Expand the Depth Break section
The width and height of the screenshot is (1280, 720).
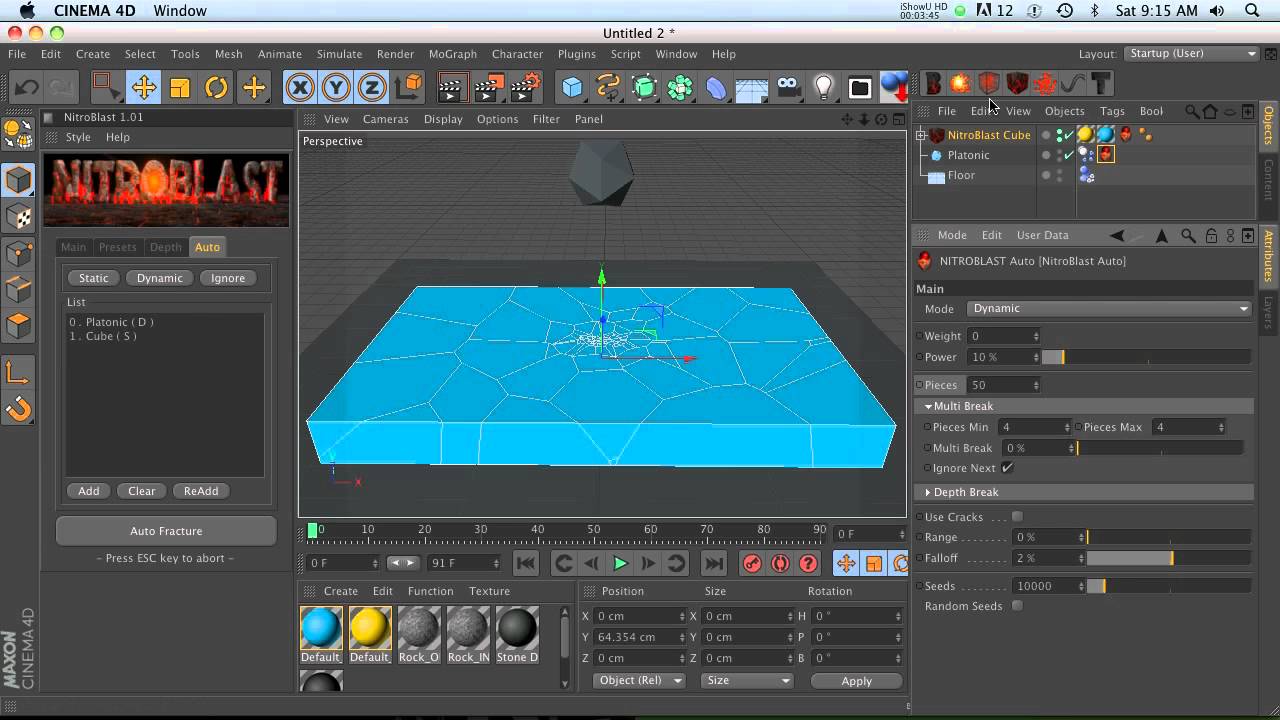tap(929, 492)
